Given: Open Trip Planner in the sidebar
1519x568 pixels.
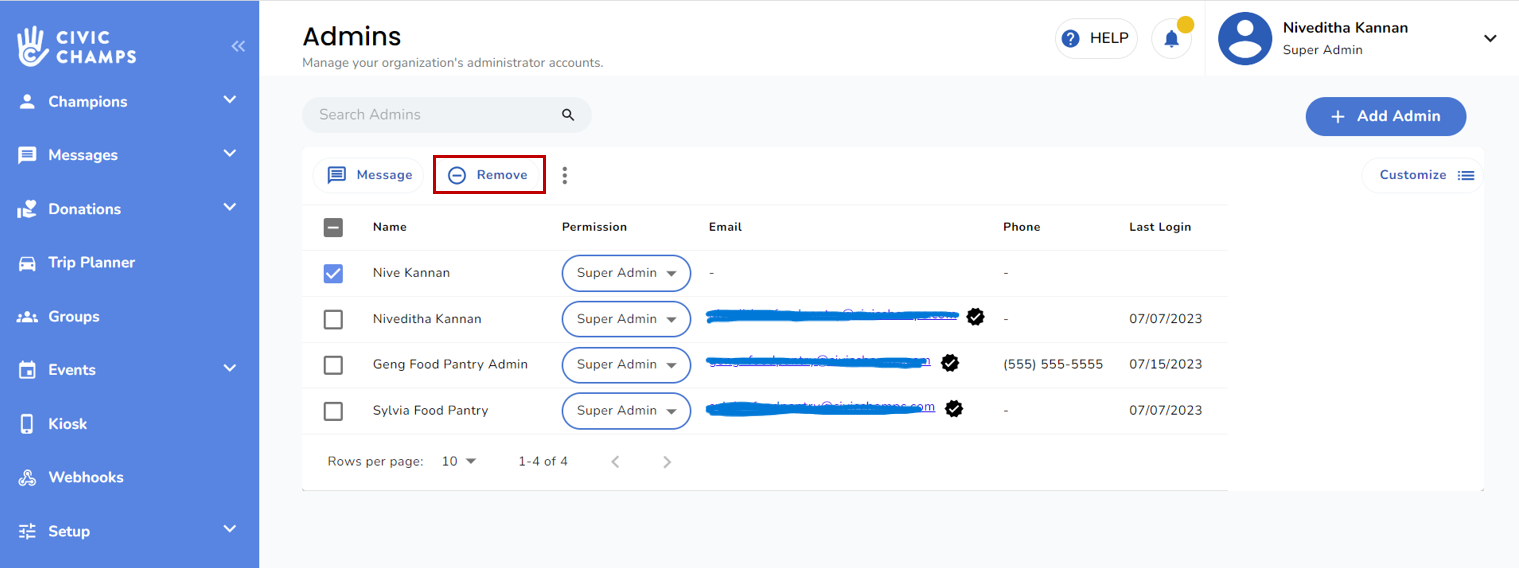Looking at the screenshot, I should (x=91, y=263).
